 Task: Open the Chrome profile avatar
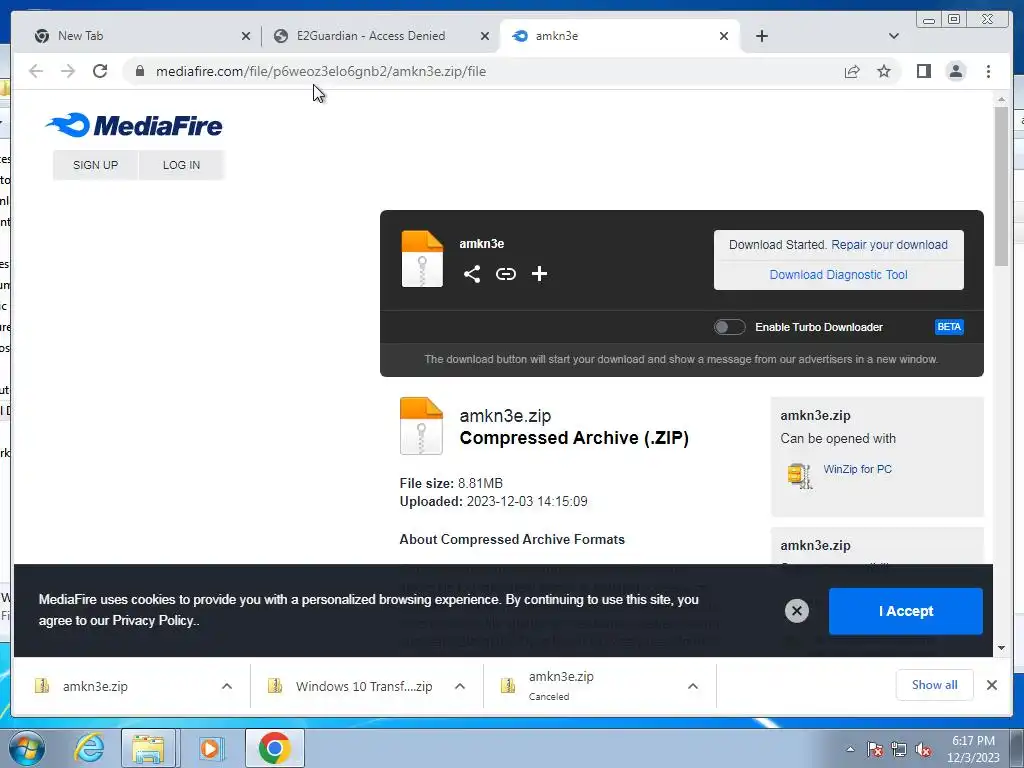point(955,71)
